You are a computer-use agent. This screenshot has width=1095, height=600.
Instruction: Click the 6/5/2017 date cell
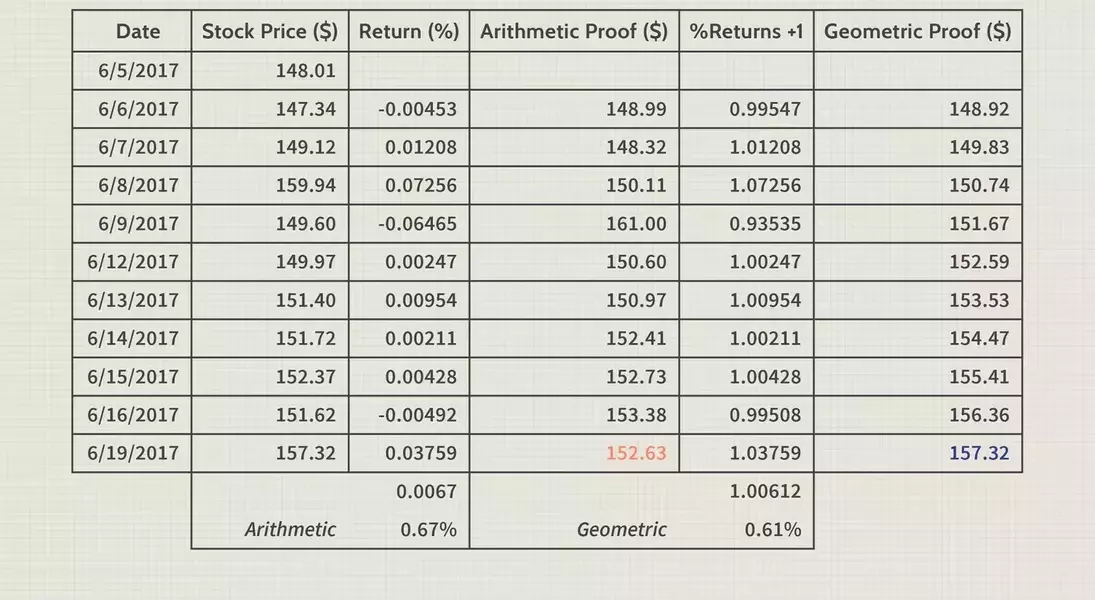click(138, 71)
